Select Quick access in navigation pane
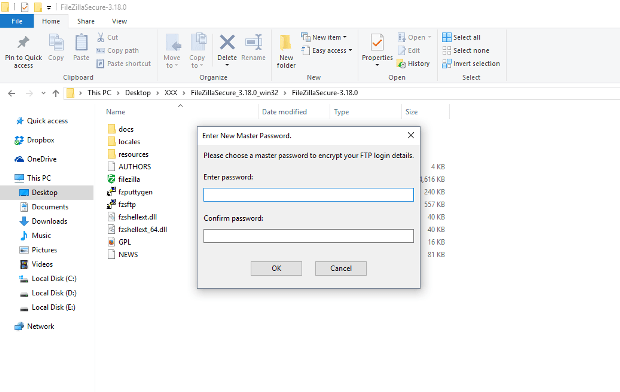This screenshot has height=392, width=620. coord(42,121)
